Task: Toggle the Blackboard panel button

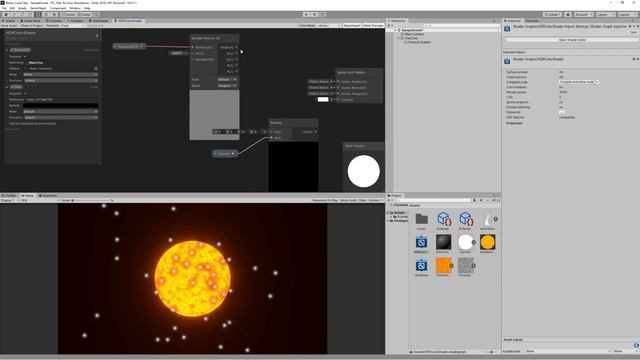Action: coord(352,25)
